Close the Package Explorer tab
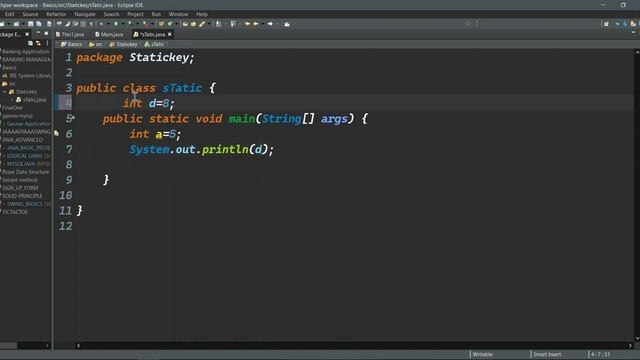640x360 pixels. click(x=27, y=34)
